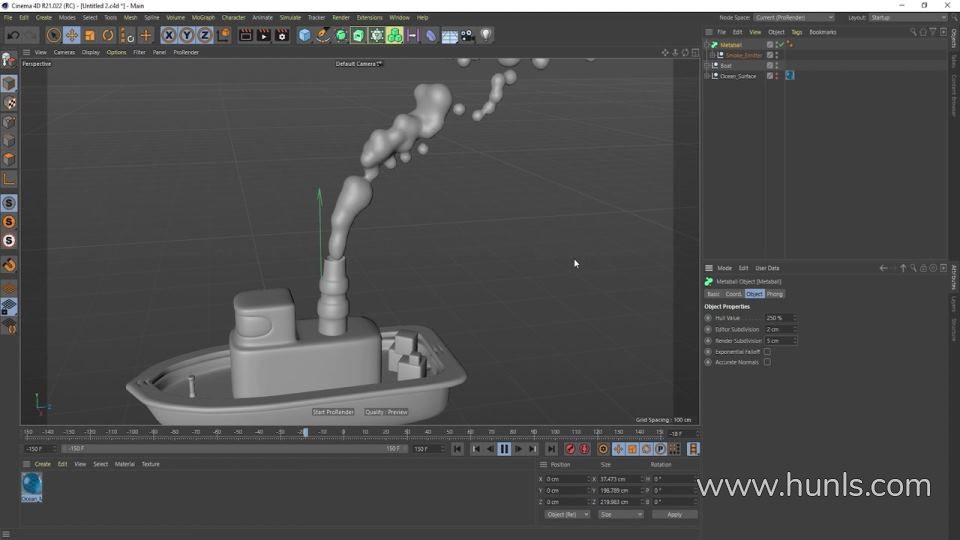
Task: Expand the Layout Startup dropdown
Action: tap(907, 17)
